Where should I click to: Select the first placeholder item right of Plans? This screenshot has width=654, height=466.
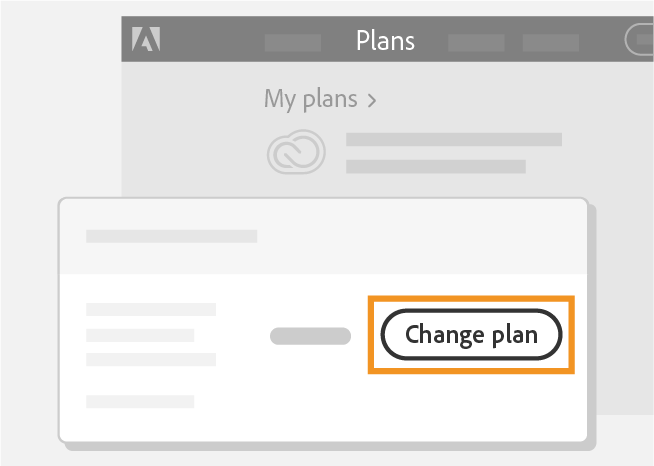pyautogui.click(x=475, y=42)
